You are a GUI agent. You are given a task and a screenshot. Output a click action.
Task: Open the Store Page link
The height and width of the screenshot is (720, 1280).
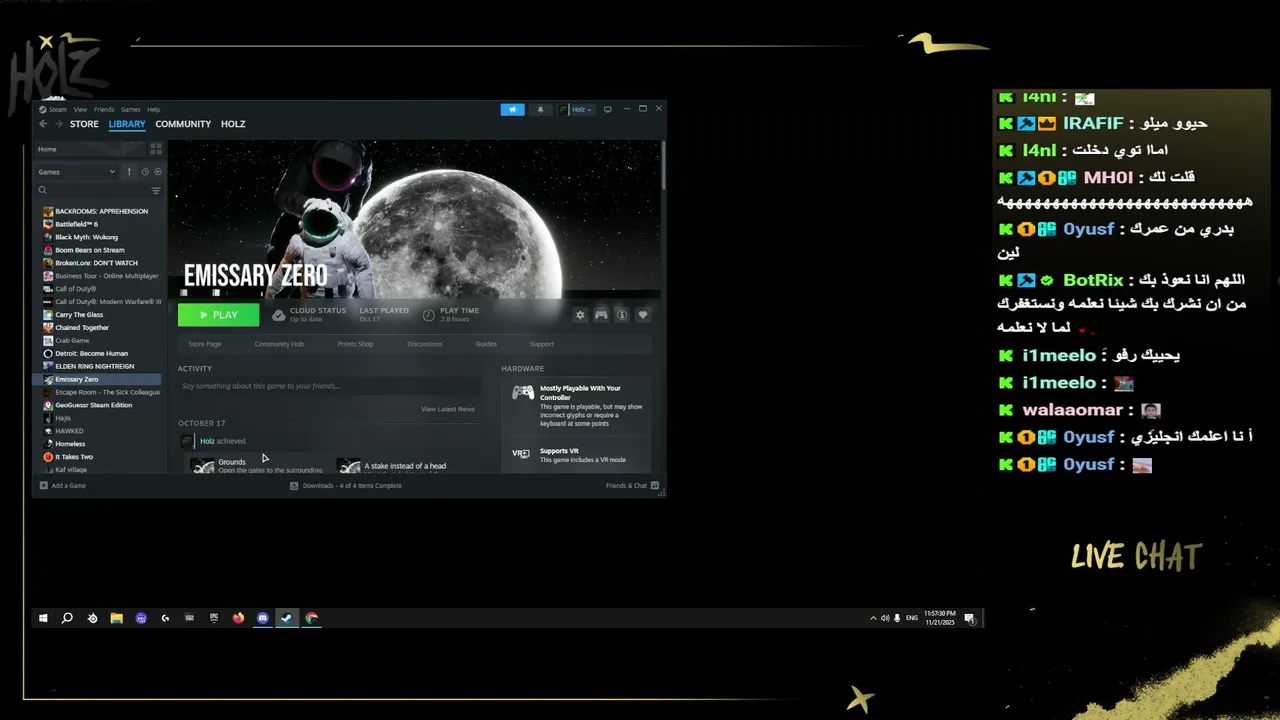205,344
